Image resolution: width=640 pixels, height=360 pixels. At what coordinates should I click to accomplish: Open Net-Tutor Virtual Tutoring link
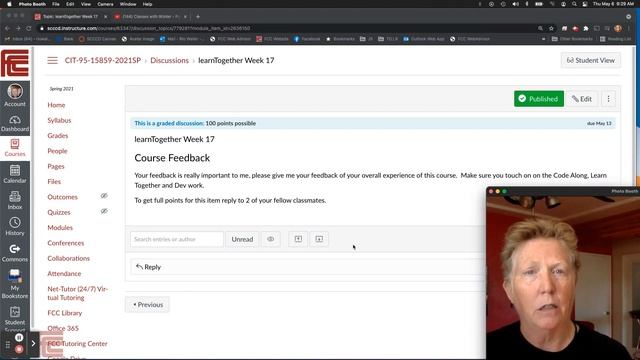78,293
